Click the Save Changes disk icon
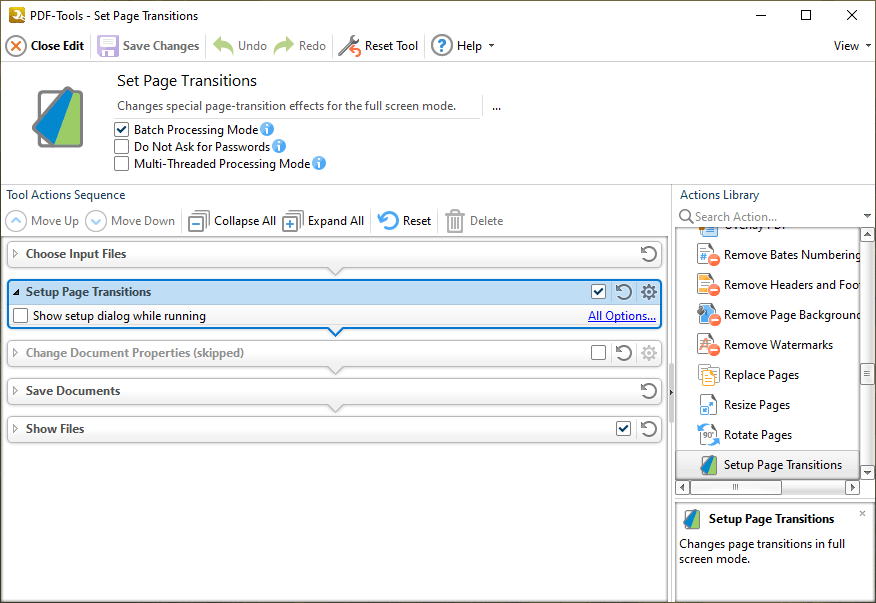Image resolution: width=876 pixels, height=603 pixels. coord(108,46)
